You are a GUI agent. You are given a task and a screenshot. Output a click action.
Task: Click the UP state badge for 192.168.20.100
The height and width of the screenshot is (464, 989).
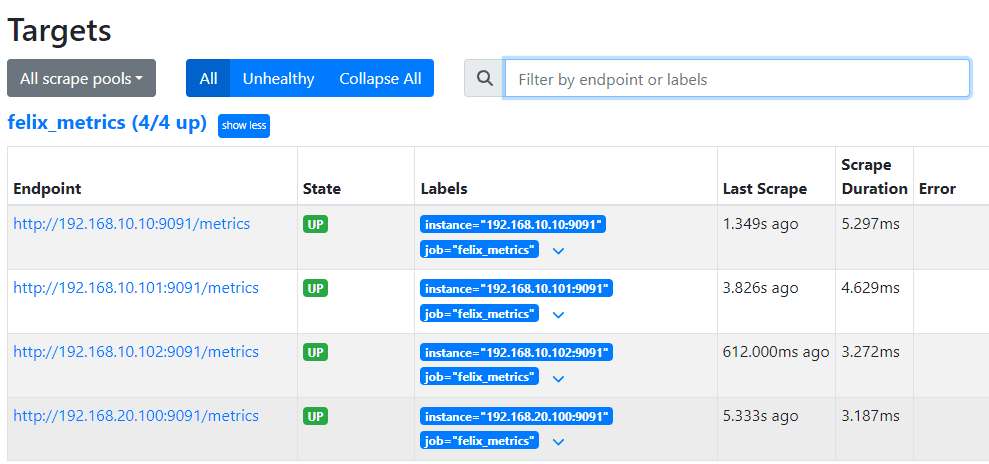pyautogui.click(x=315, y=416)
